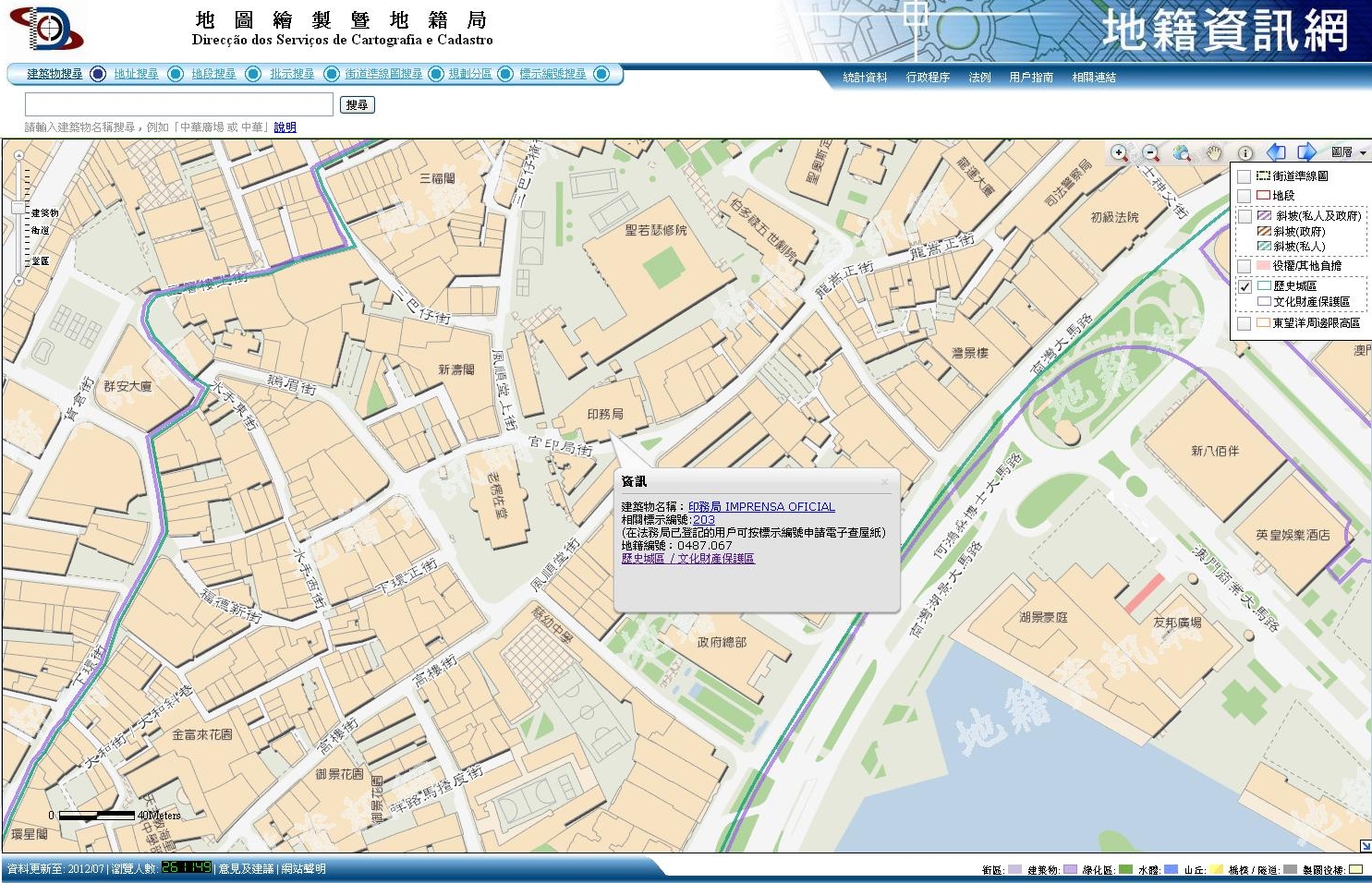This screenshot has width=1372, height=883.
Task: Activate the pan hand tool
Action: (x=1213, y=153)
